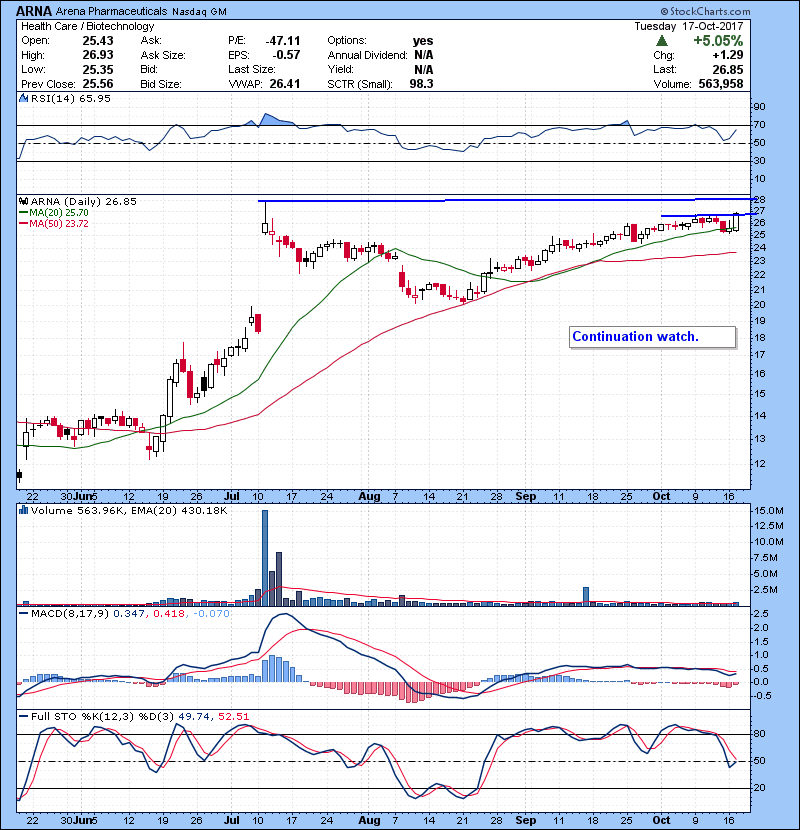Click the "Continuation watch." annotation box
The height and width of the screenshot is (830, 800).
pos(652,337)
